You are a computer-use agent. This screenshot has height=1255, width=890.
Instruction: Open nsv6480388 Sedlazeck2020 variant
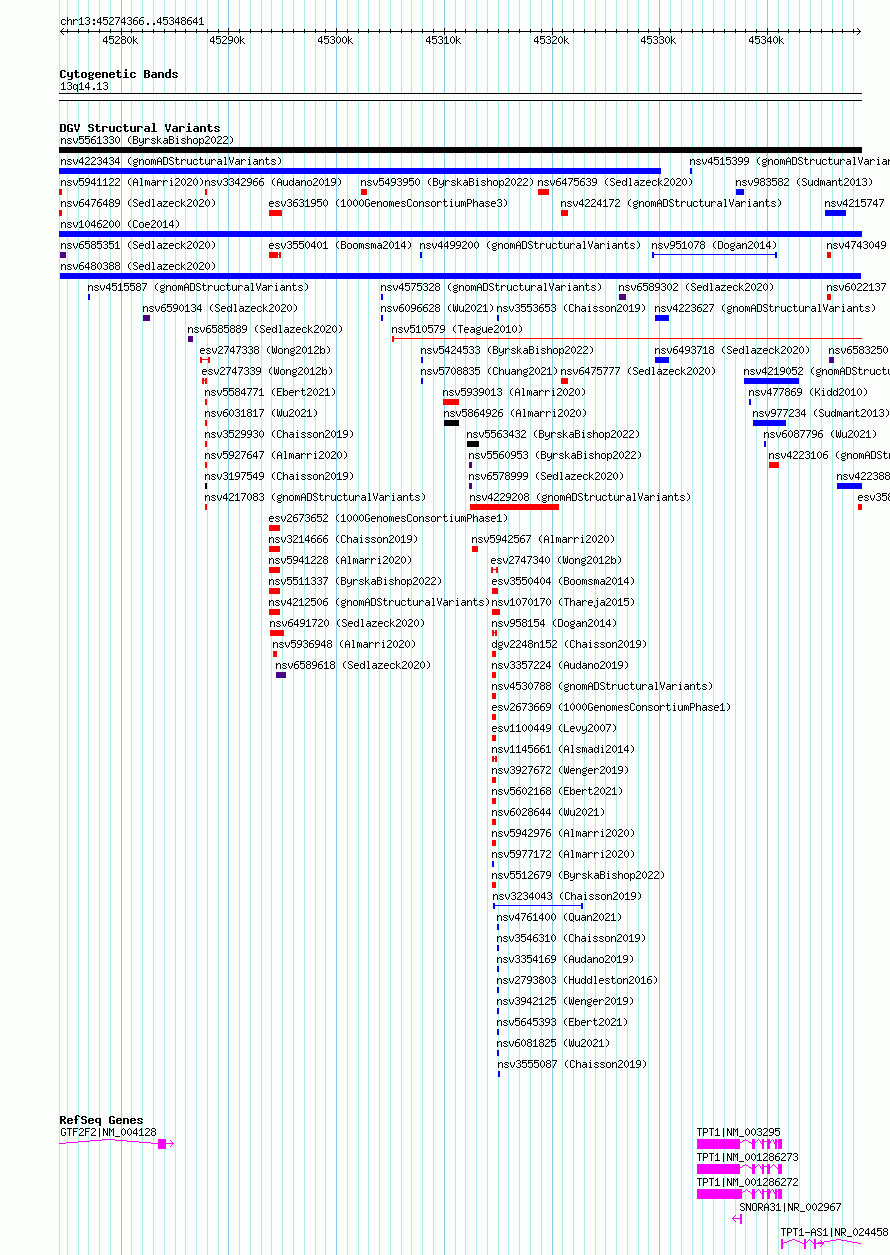point(137,266)
